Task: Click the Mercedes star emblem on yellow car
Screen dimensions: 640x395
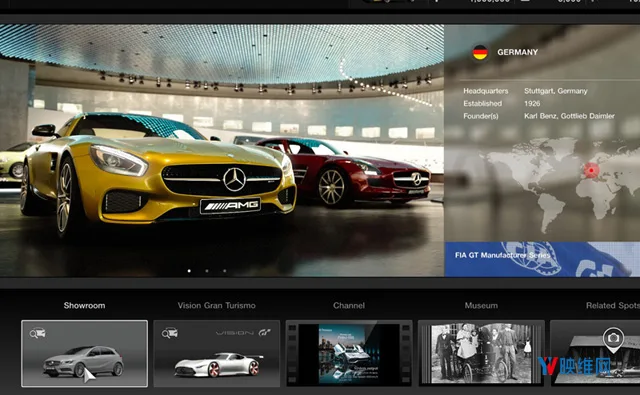Action: (x=234, y=179)
